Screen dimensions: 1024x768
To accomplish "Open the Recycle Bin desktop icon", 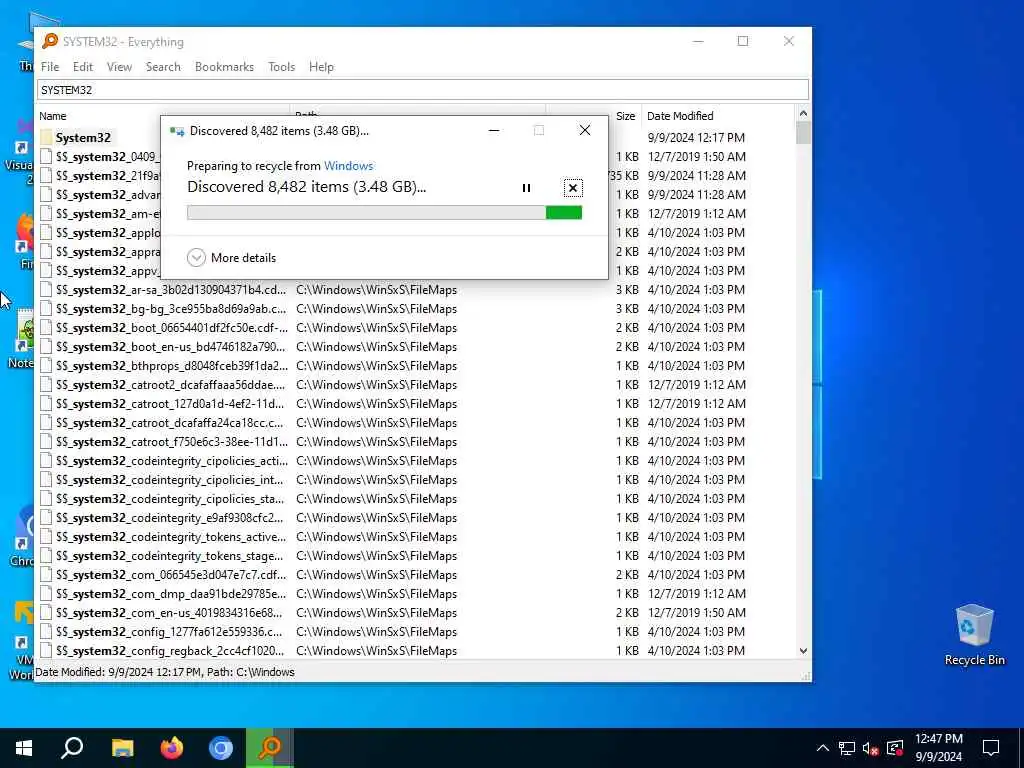I will (974, 635).
